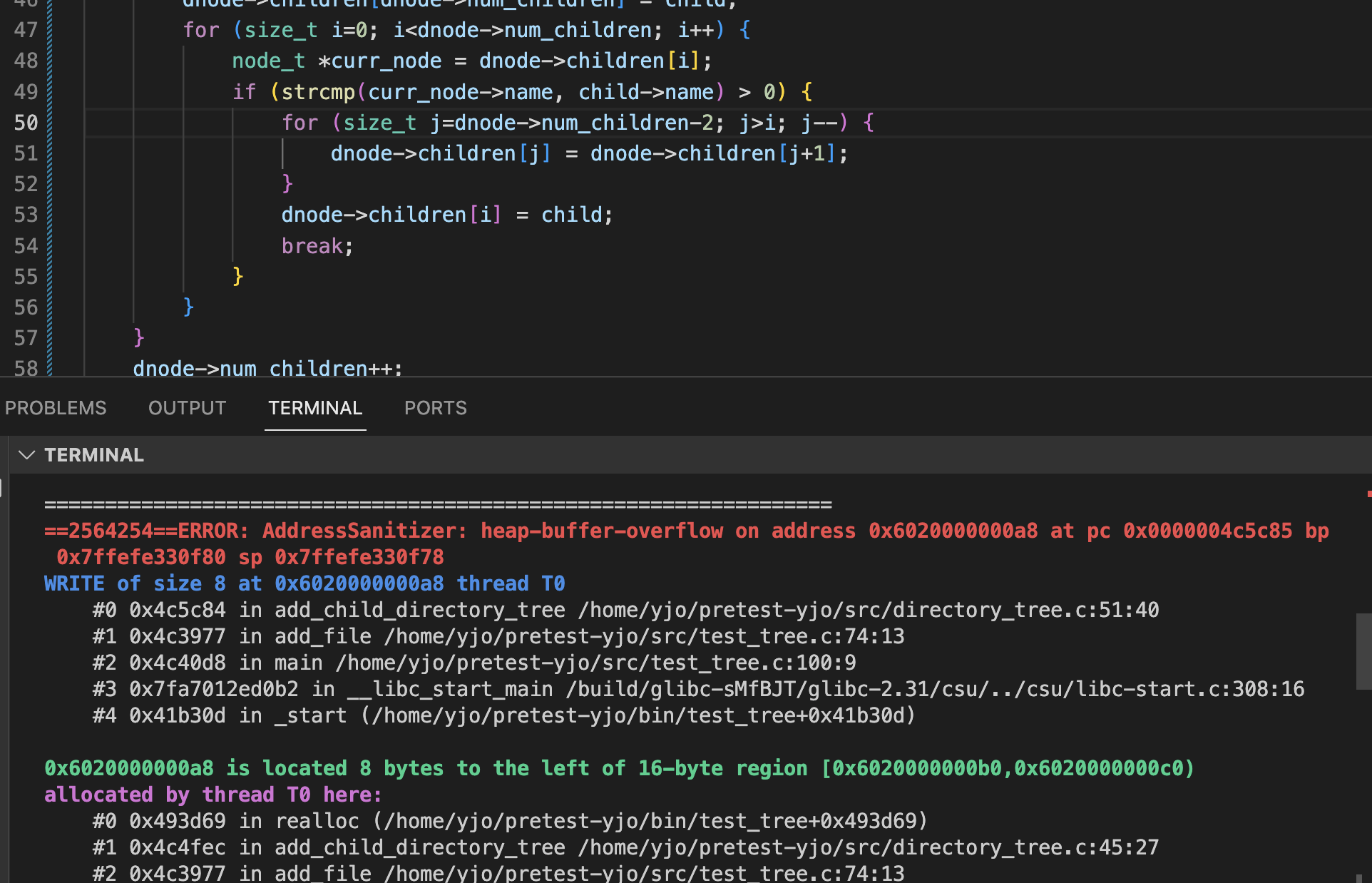Switch to the PROBLEMS tab
1372x883 pixels.
pyautogui.click(x=56, y=408)
